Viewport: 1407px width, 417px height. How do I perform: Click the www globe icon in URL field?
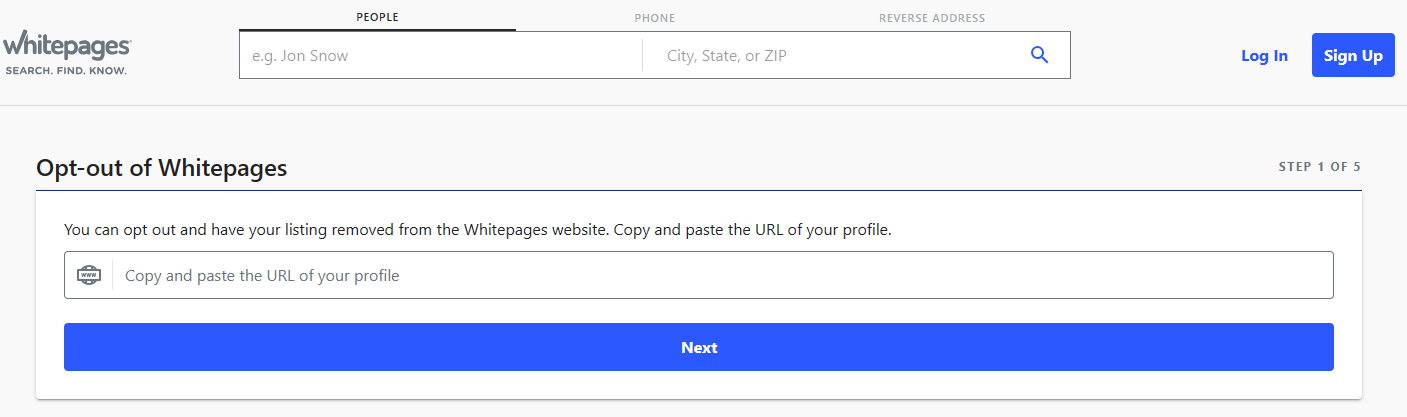coord(89,275)
